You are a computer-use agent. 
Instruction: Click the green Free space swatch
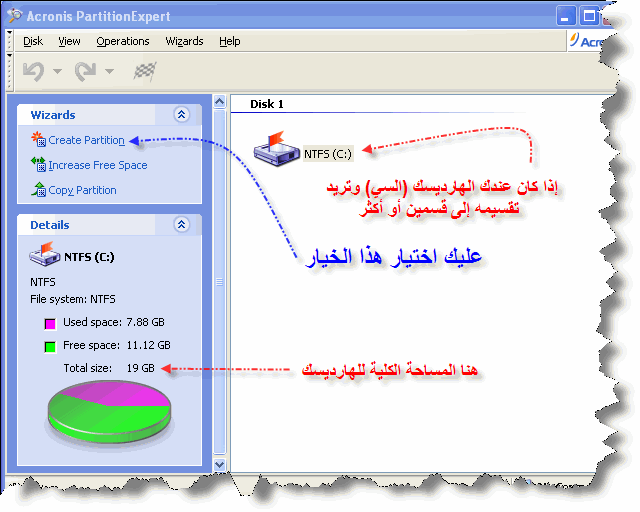(50, 347)
